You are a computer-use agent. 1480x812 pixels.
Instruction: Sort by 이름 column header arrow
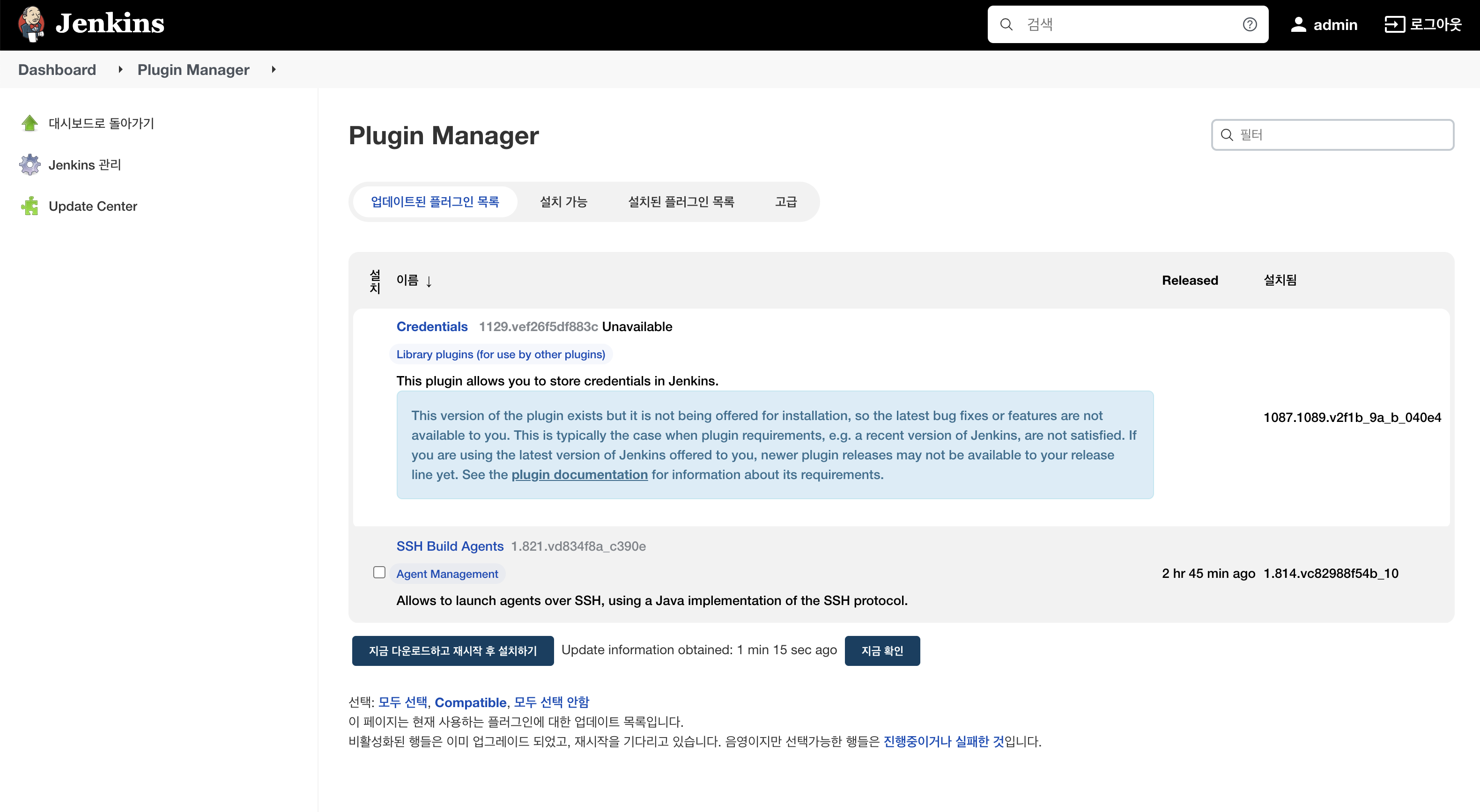click(429, 281)
